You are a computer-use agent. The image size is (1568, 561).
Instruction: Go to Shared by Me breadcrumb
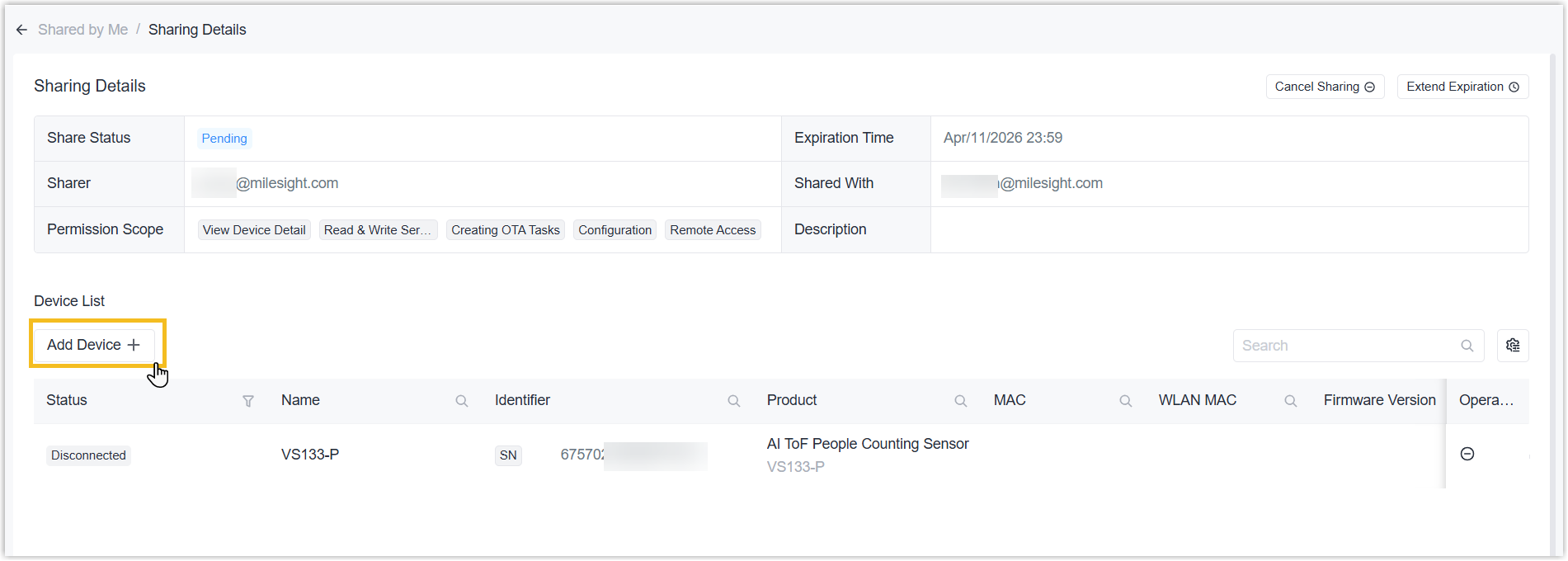(82, 30)
